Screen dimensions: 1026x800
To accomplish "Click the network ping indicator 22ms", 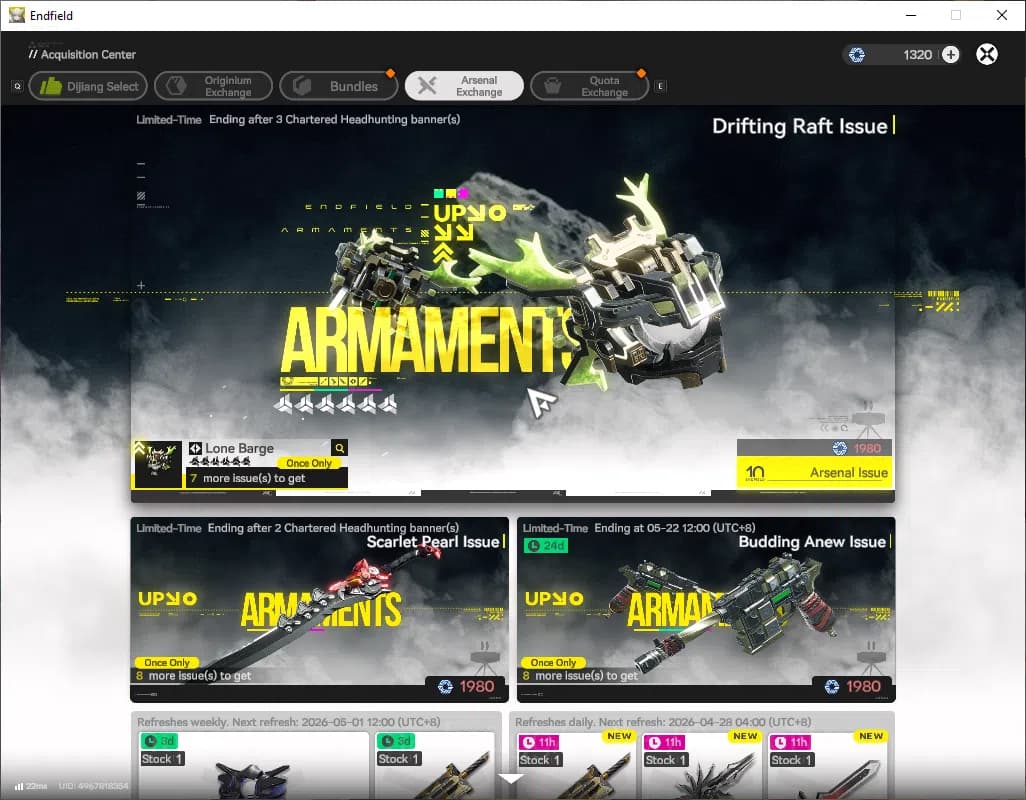I will (31, 786).
